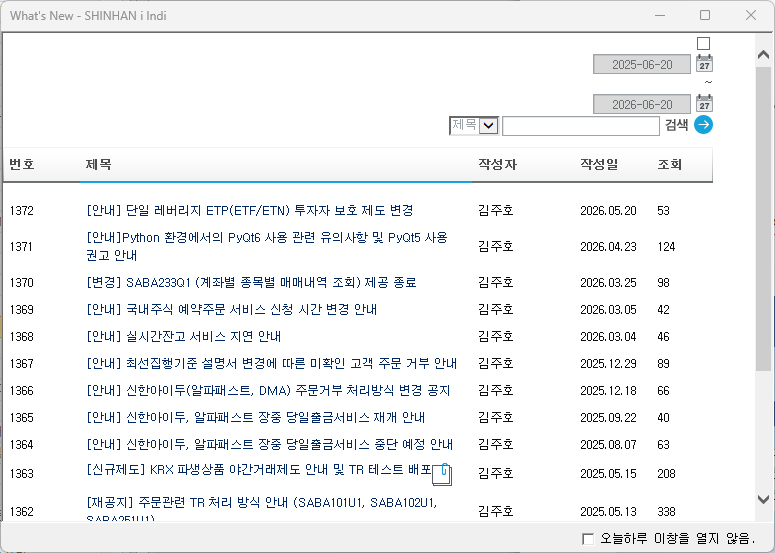Check '오늘하루 이창을 열지 않음' option
Screen dimensions: 775x553
(588, 539)
